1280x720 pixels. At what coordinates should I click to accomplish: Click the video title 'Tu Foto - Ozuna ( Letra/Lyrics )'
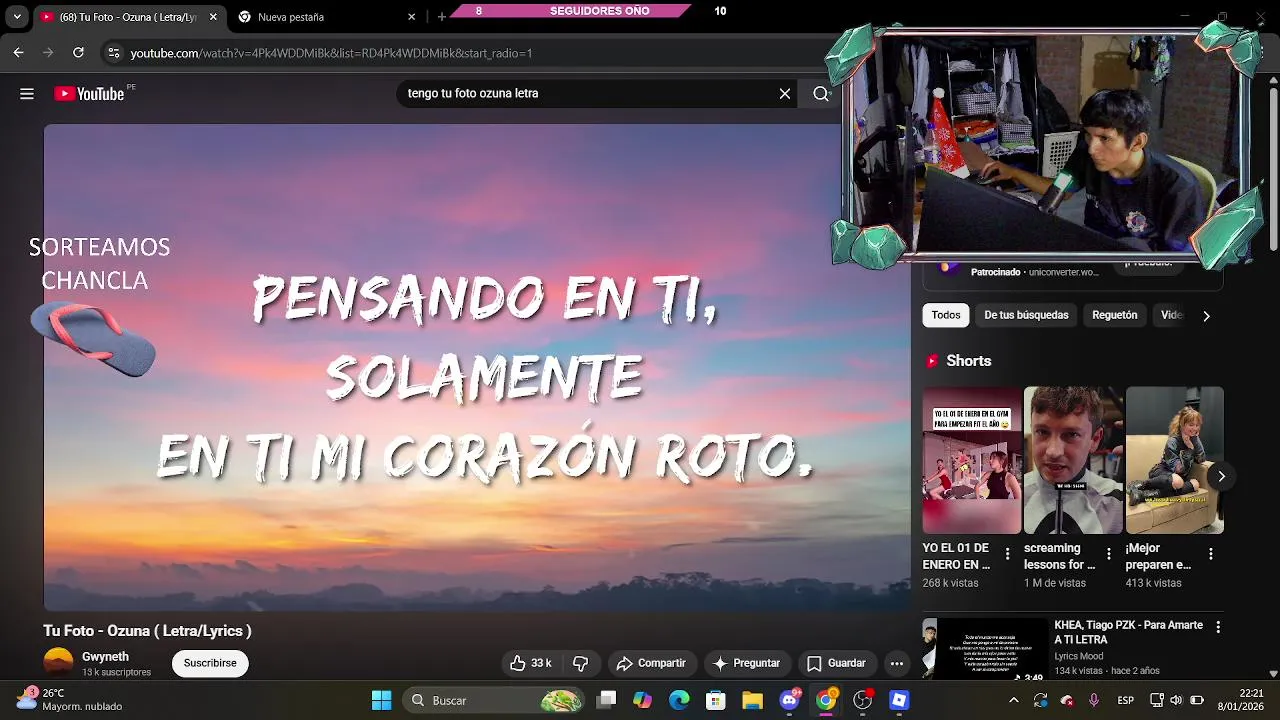click(147, 631)
